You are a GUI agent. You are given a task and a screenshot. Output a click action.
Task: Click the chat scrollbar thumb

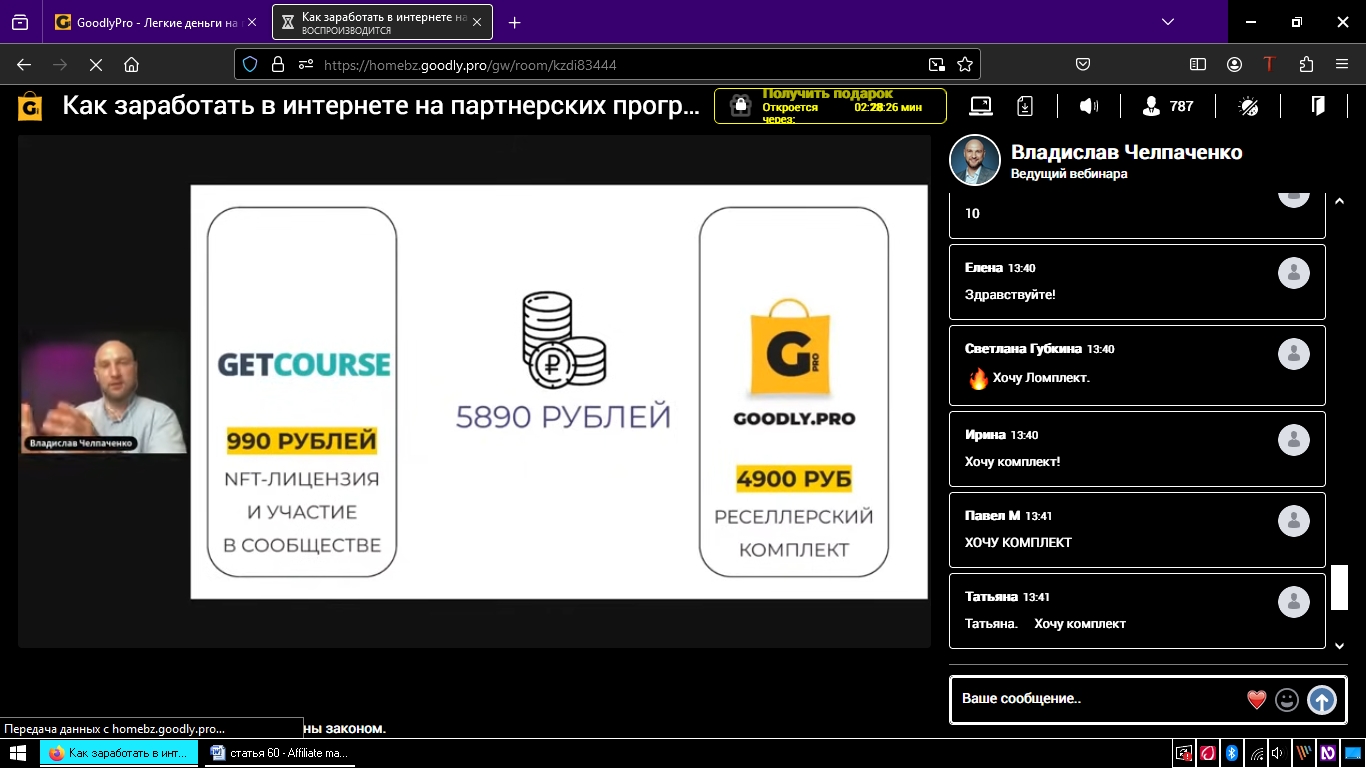(1339, 587)
